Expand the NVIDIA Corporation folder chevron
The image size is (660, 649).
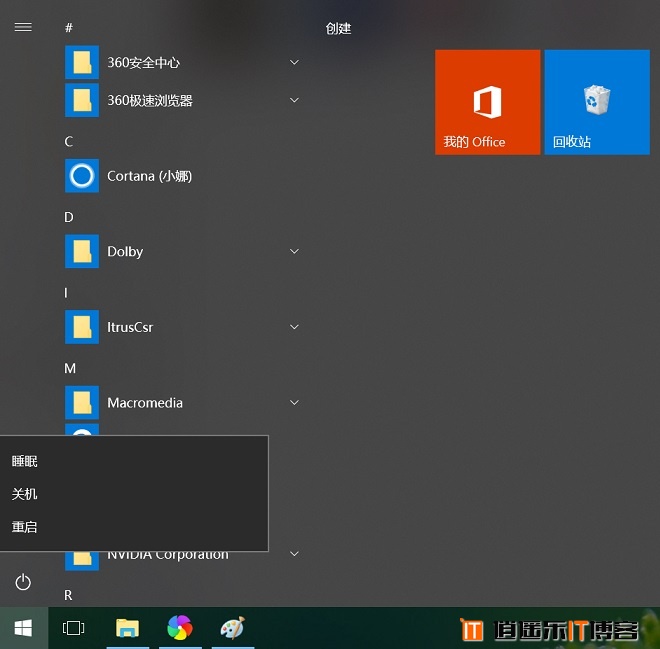(x=294, y=554)
